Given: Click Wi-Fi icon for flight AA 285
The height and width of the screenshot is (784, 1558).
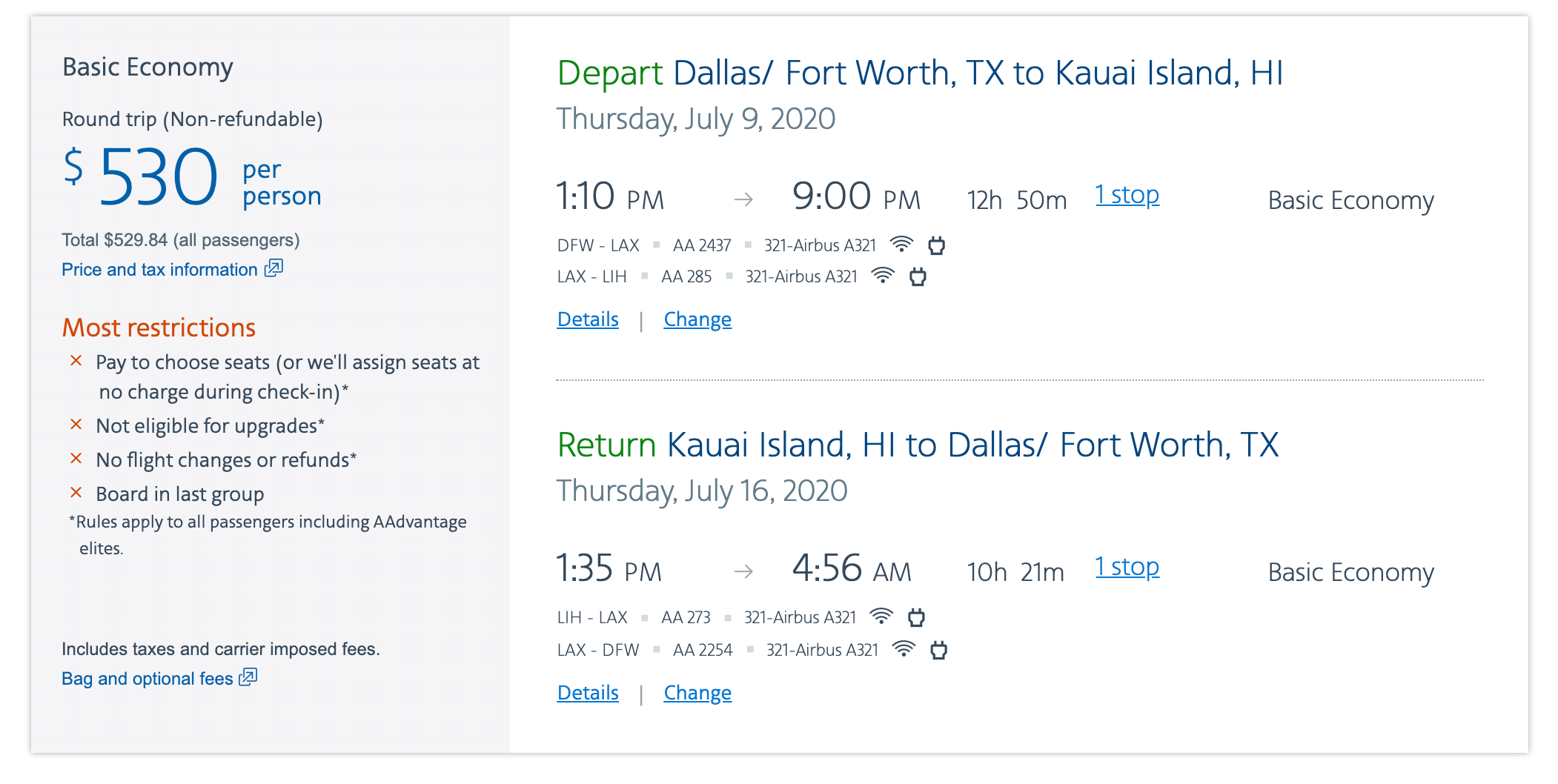Looking at the screenshot, I should [883, 276].
